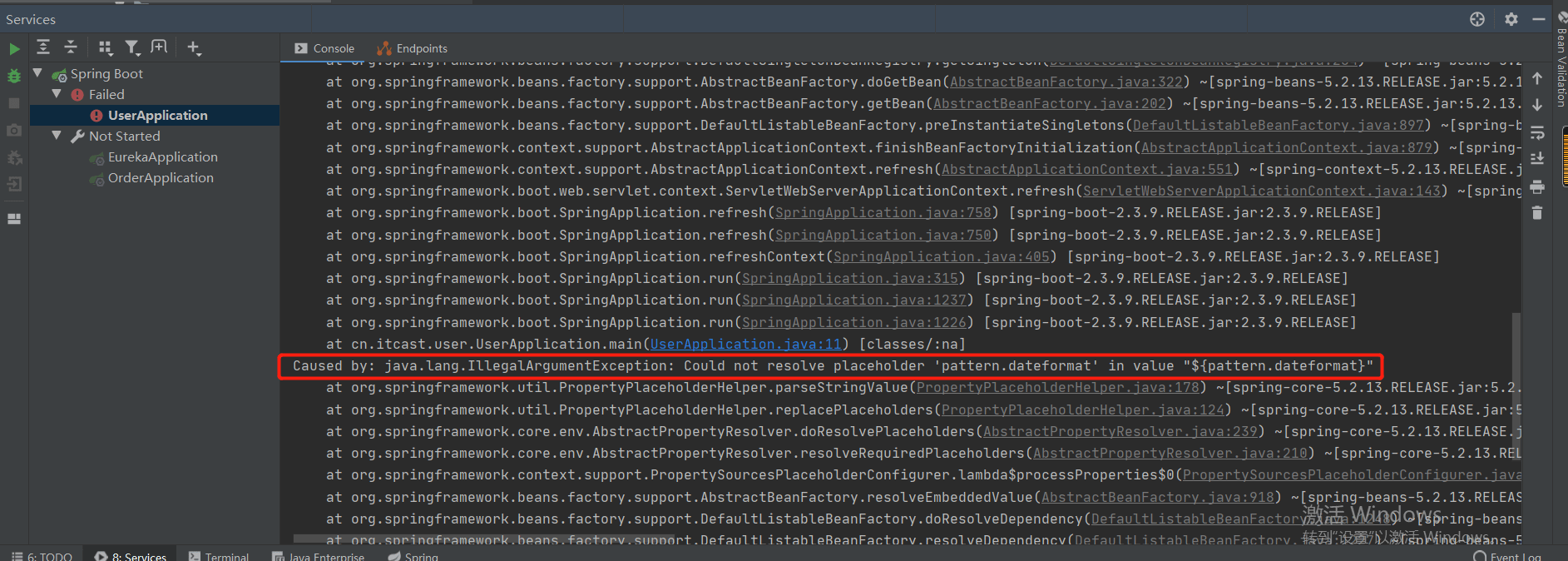Open AbstractPropertyResolver.java:210 link
Screen dimensions: 1568x561
1170,453
